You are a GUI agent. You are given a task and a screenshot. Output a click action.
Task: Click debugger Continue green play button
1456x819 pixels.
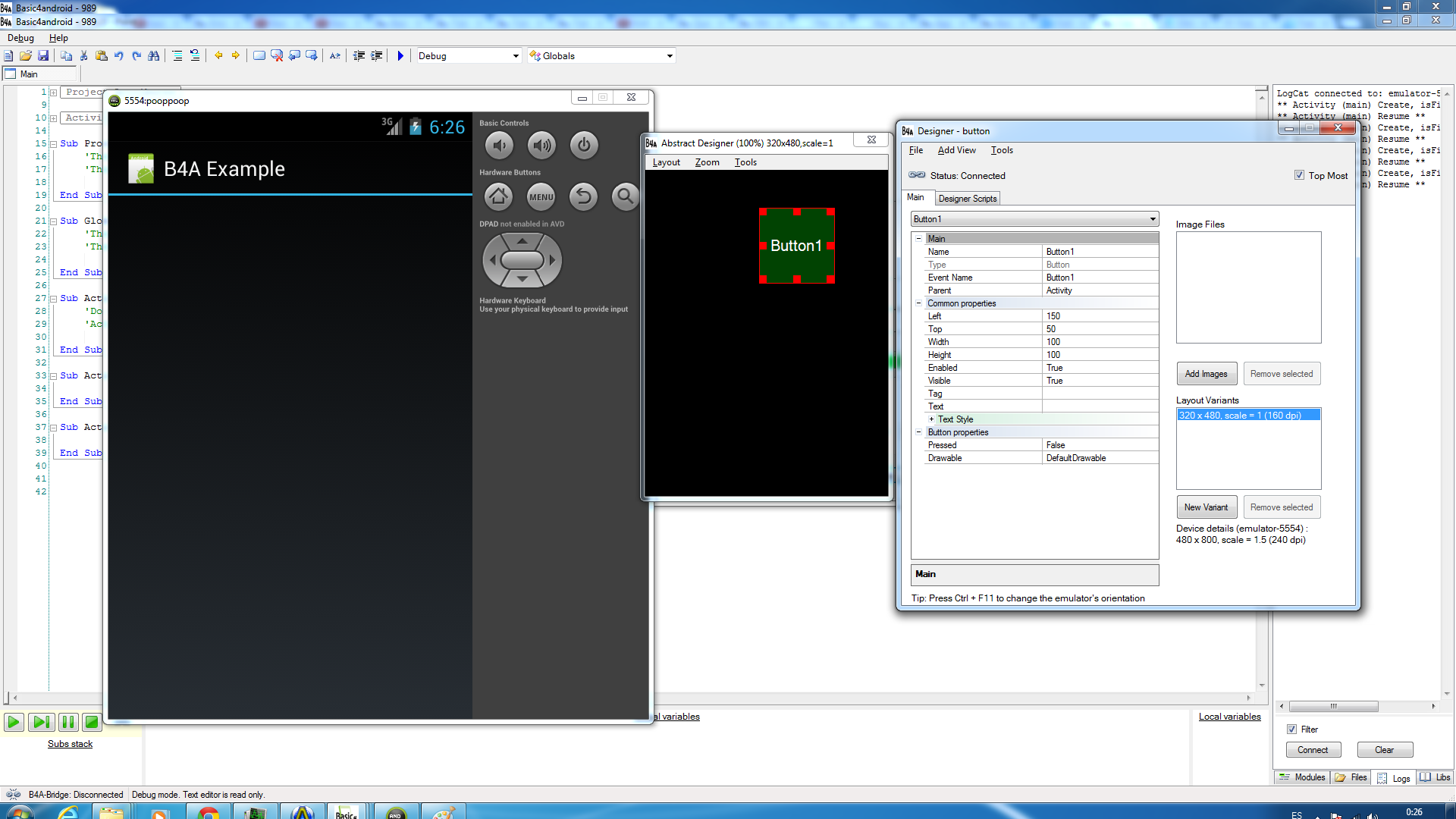click(x=14, y=723)
